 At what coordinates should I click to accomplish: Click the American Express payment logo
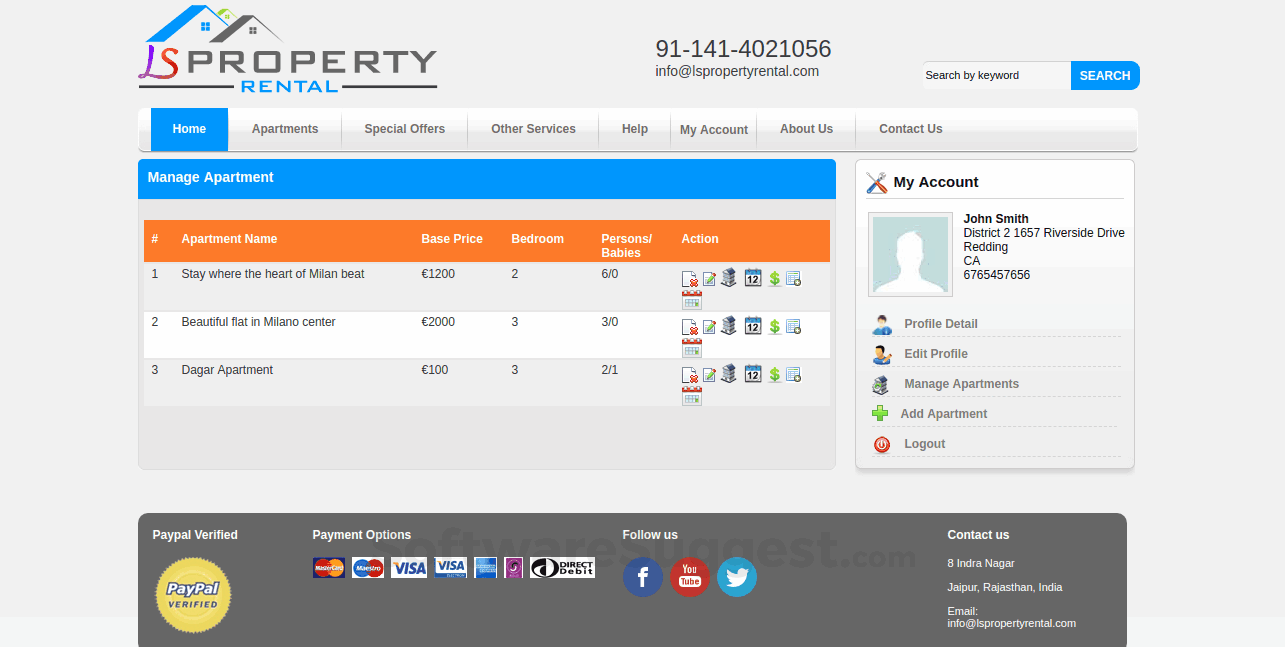[486, 568]
